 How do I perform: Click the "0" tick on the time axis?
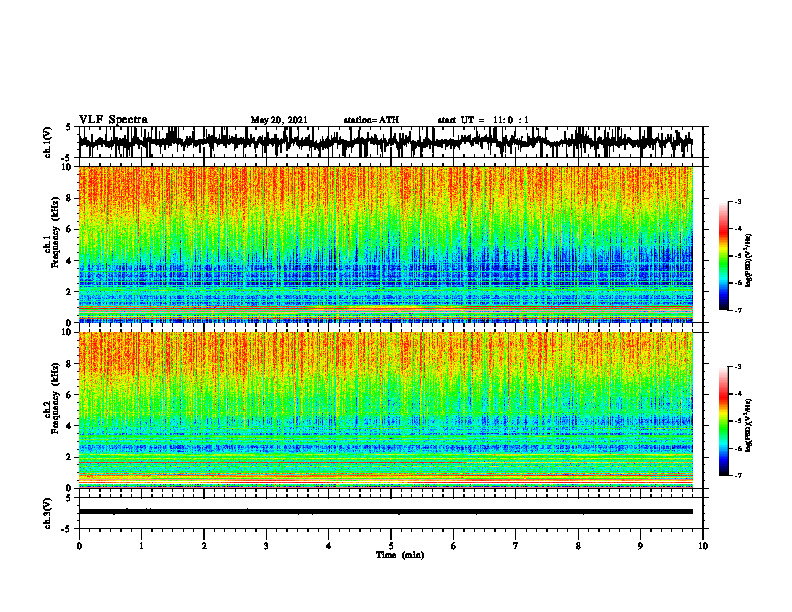pyautogui.click(x=79, y=546)
